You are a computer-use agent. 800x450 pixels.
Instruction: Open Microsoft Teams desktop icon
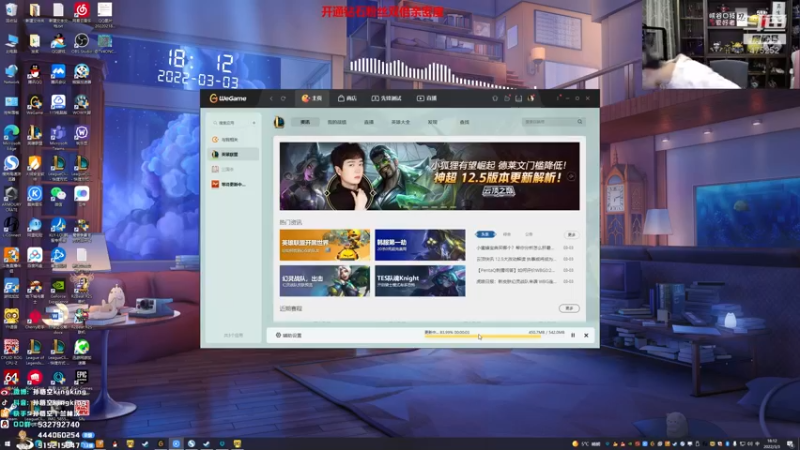[x=58, y=136]
